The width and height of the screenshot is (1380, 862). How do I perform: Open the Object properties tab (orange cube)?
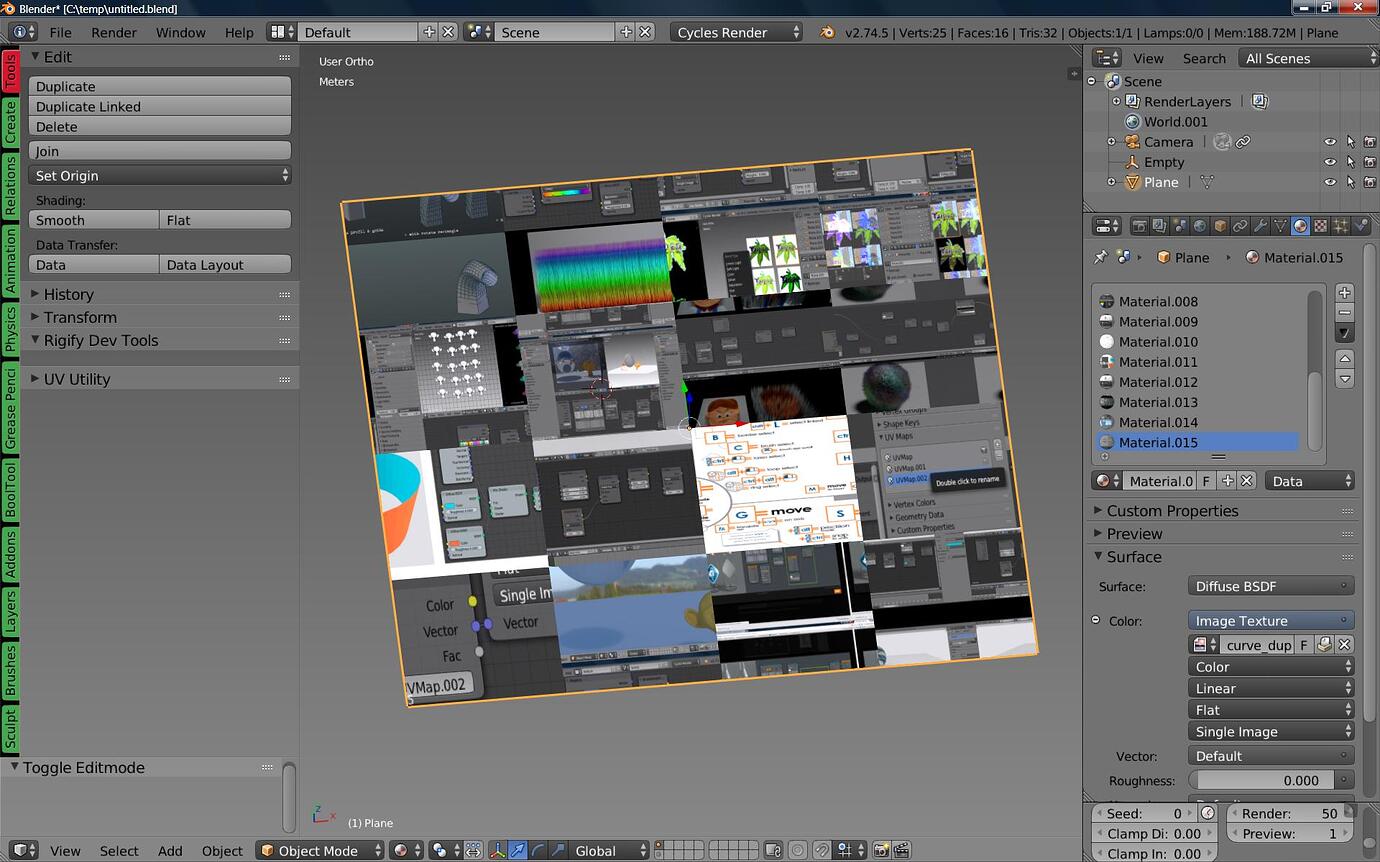pos(1220,226)
